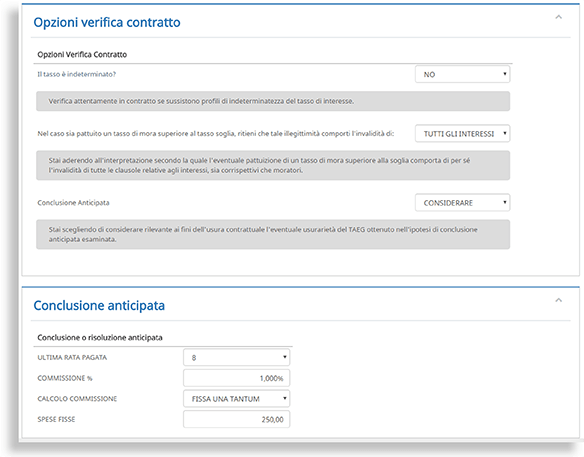Click the SPESE FISSE input field
584x457 pixels.
click(x=237, y=419)
